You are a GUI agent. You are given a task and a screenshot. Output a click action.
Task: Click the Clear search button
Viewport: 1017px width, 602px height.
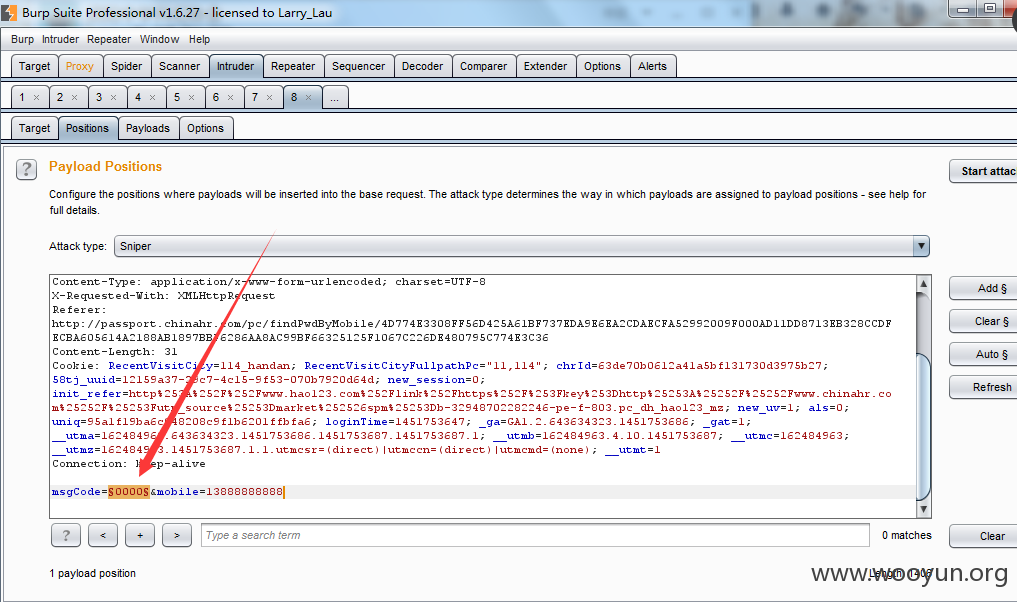click(985, 536)
